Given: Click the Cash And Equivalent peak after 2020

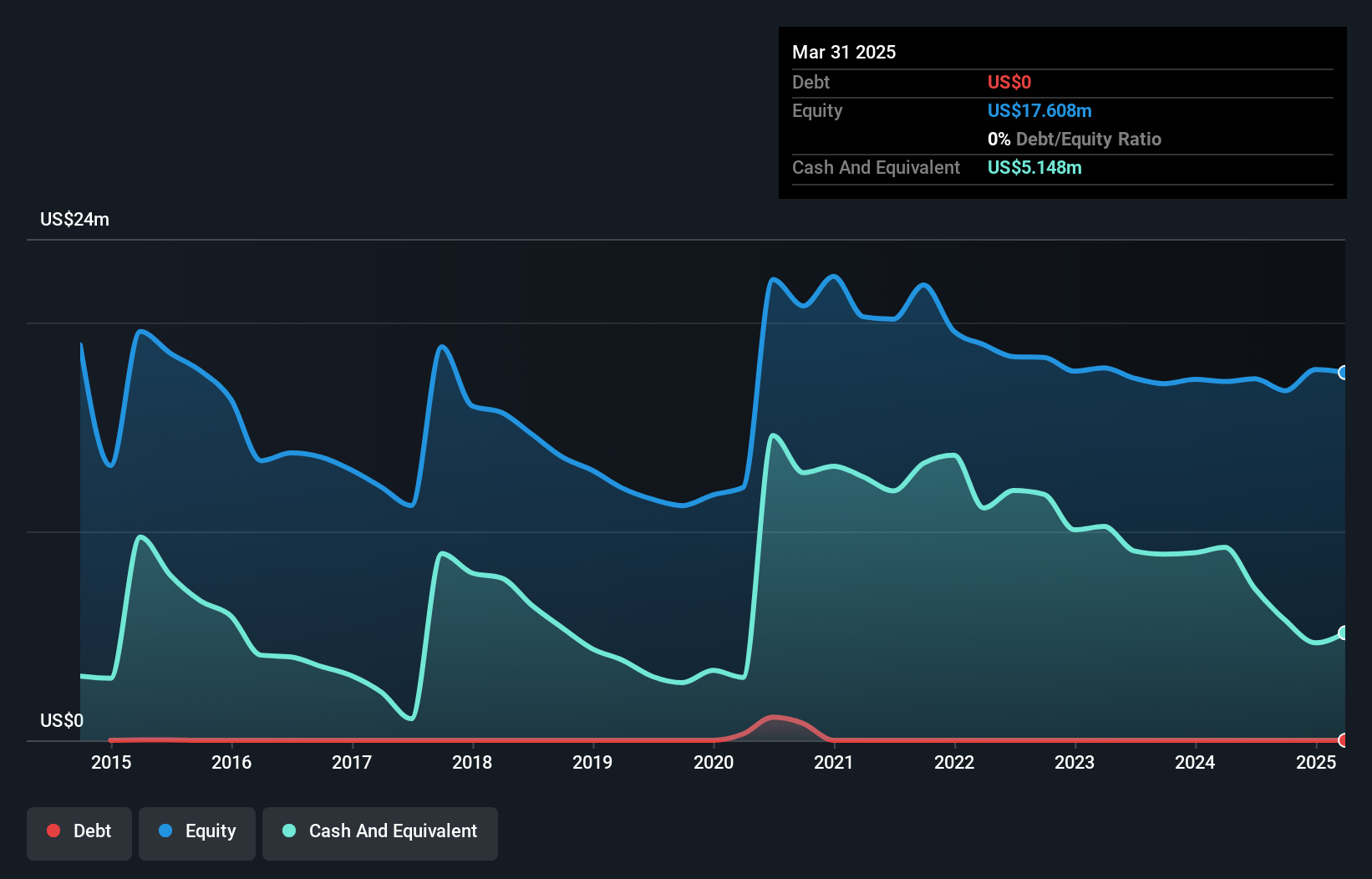Looking at the screenshot, I should coord(774,435).
